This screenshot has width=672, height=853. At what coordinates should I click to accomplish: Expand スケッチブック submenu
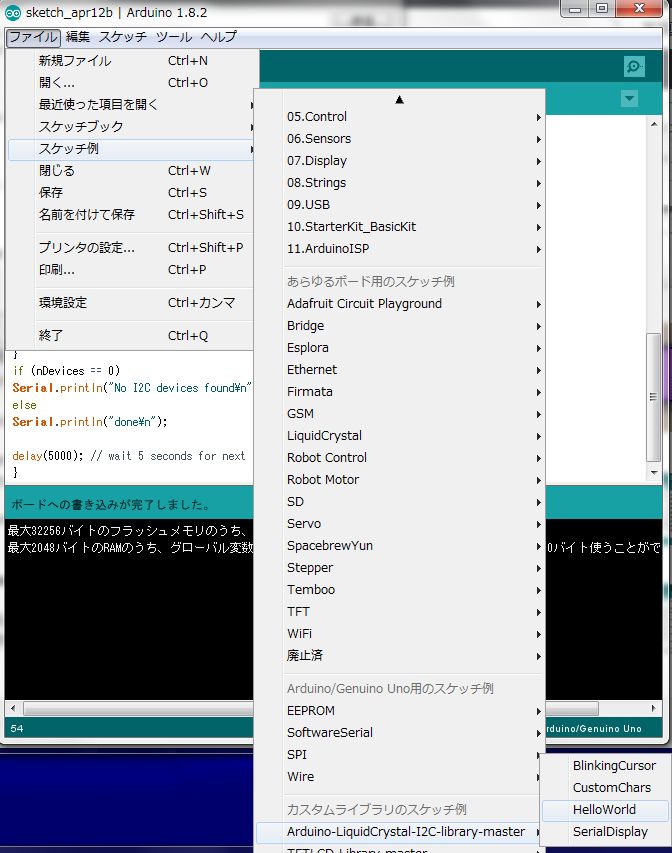(x=131, y=127)
